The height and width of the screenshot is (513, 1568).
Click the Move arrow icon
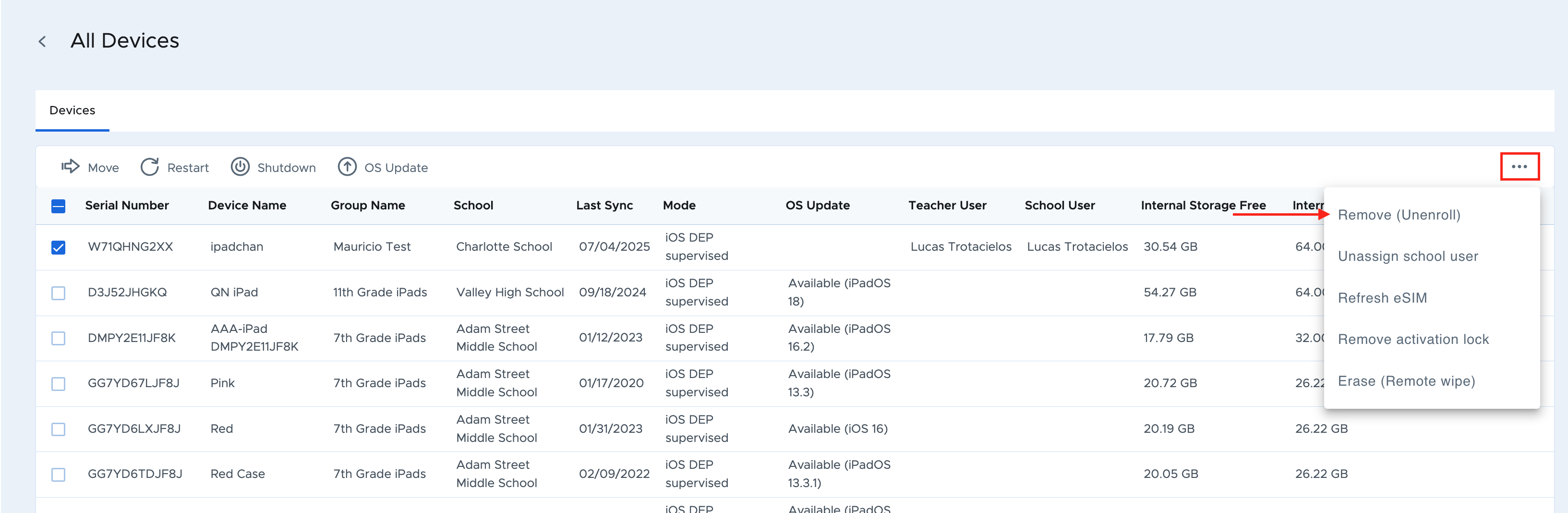coord(71,166)
